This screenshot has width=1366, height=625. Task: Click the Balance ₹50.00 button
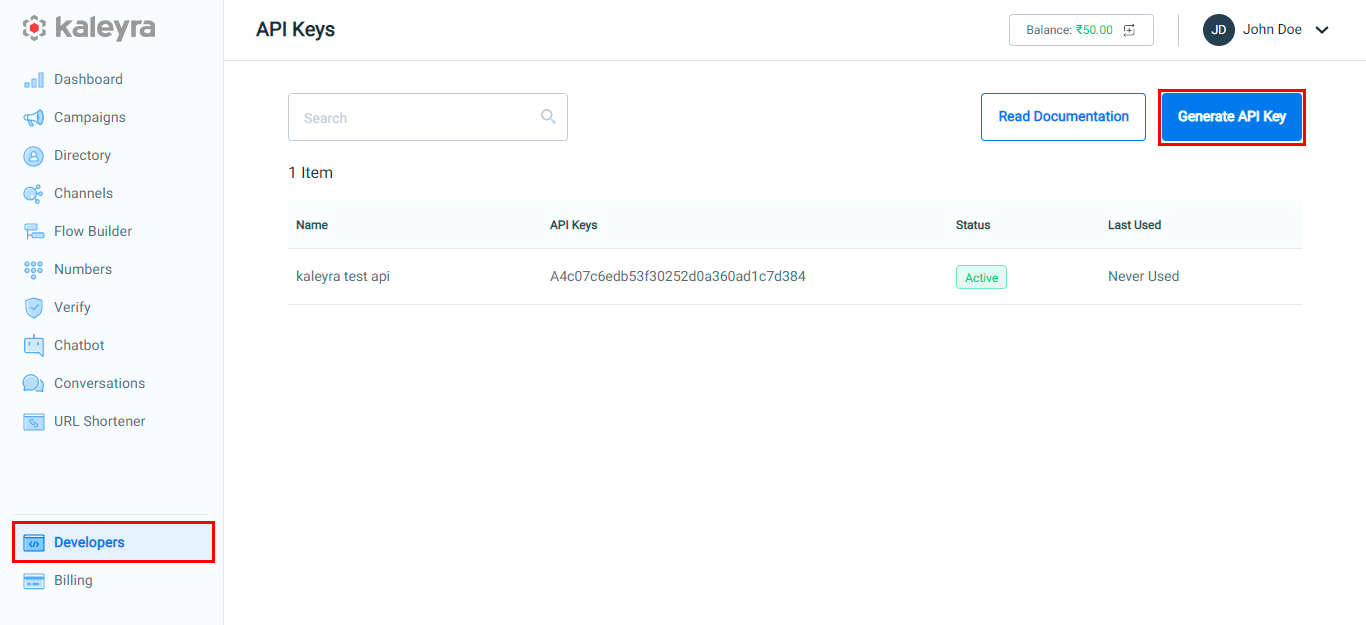pos(1081,30)
